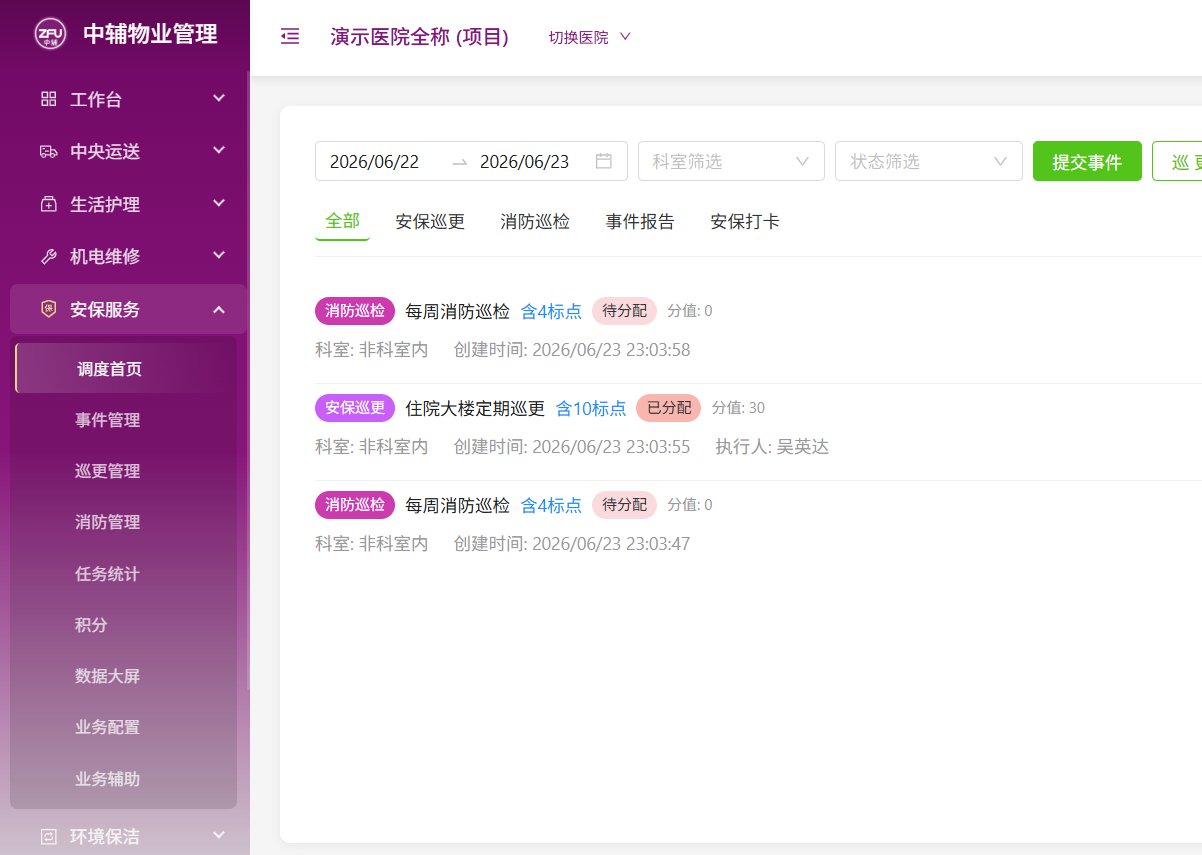Collapse the 安保服务 menu chevron

(x=219, y=310)
